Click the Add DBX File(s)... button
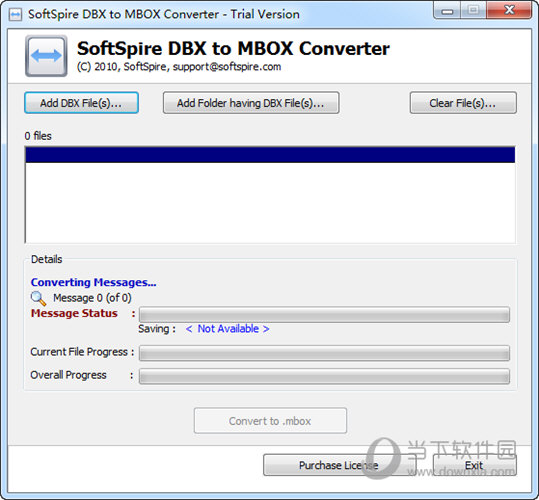Viewport: 539px width, 500px height. [x=81, y=103]
